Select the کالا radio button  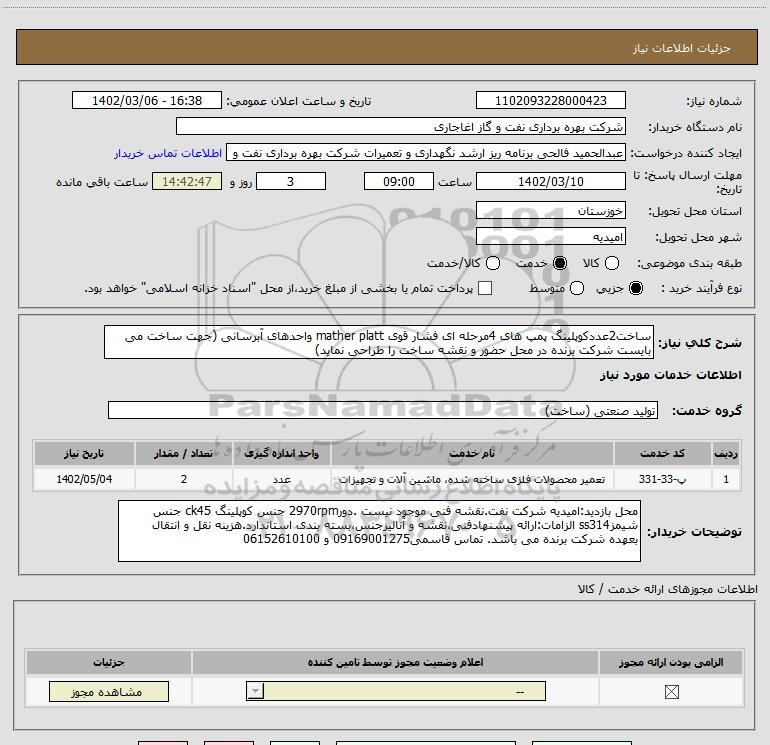612,263
